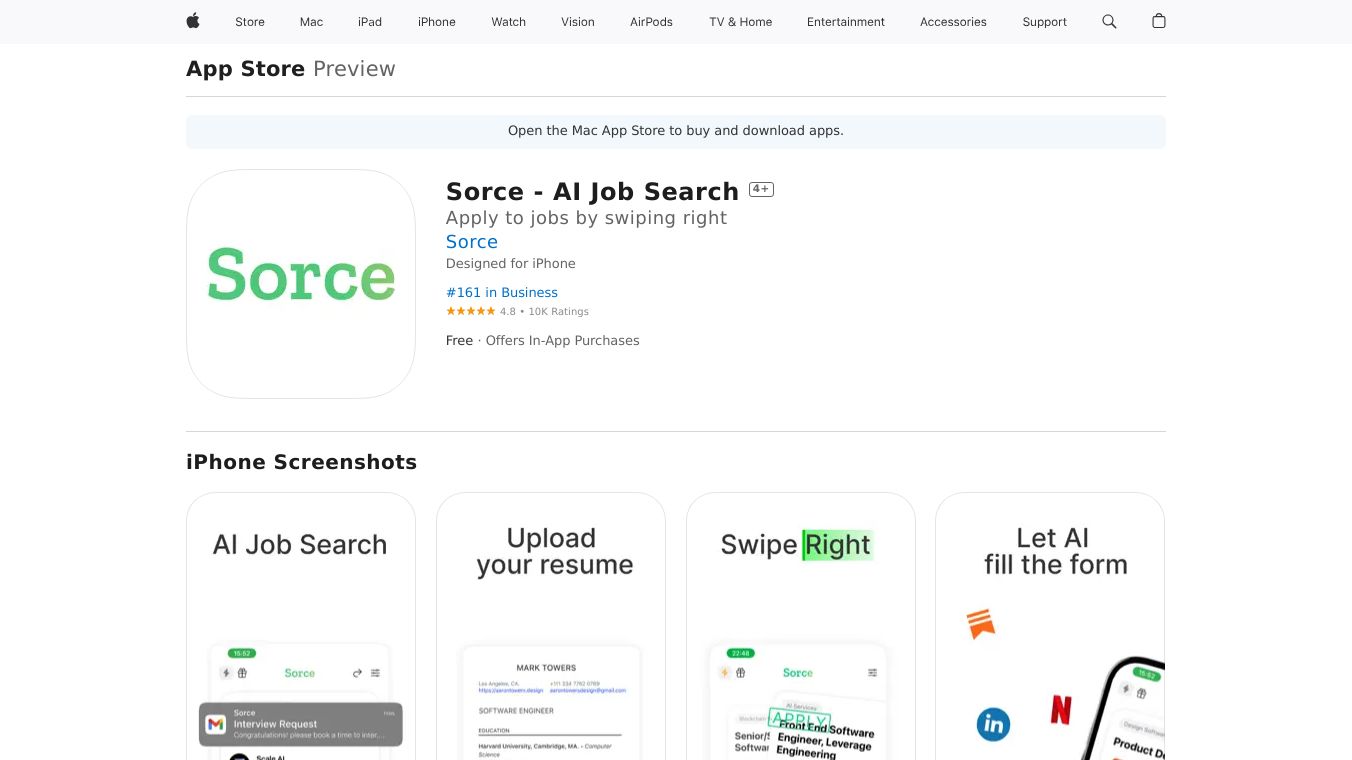Click the five-star rating icons

pyautogui.click(x=470, y=311)
